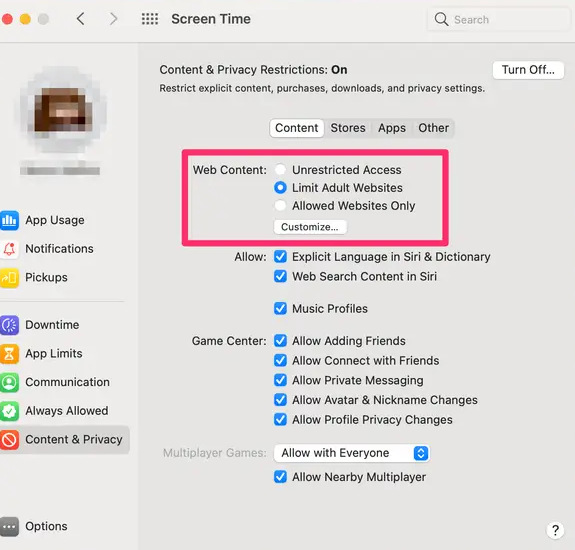Select Limit Adult Websites radio button
The image size is (575, 550).
pos(281,187)
